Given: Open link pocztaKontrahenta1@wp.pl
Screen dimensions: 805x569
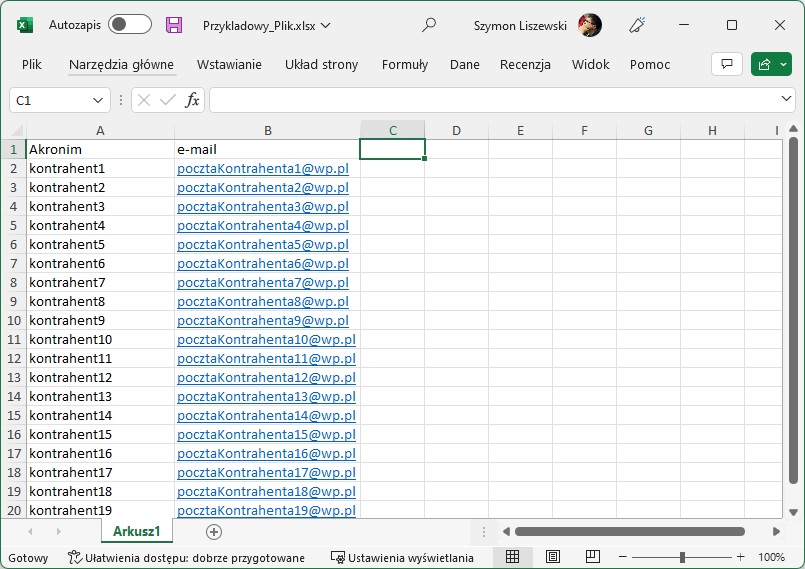Looking at the screenshot, I should 263,169.
